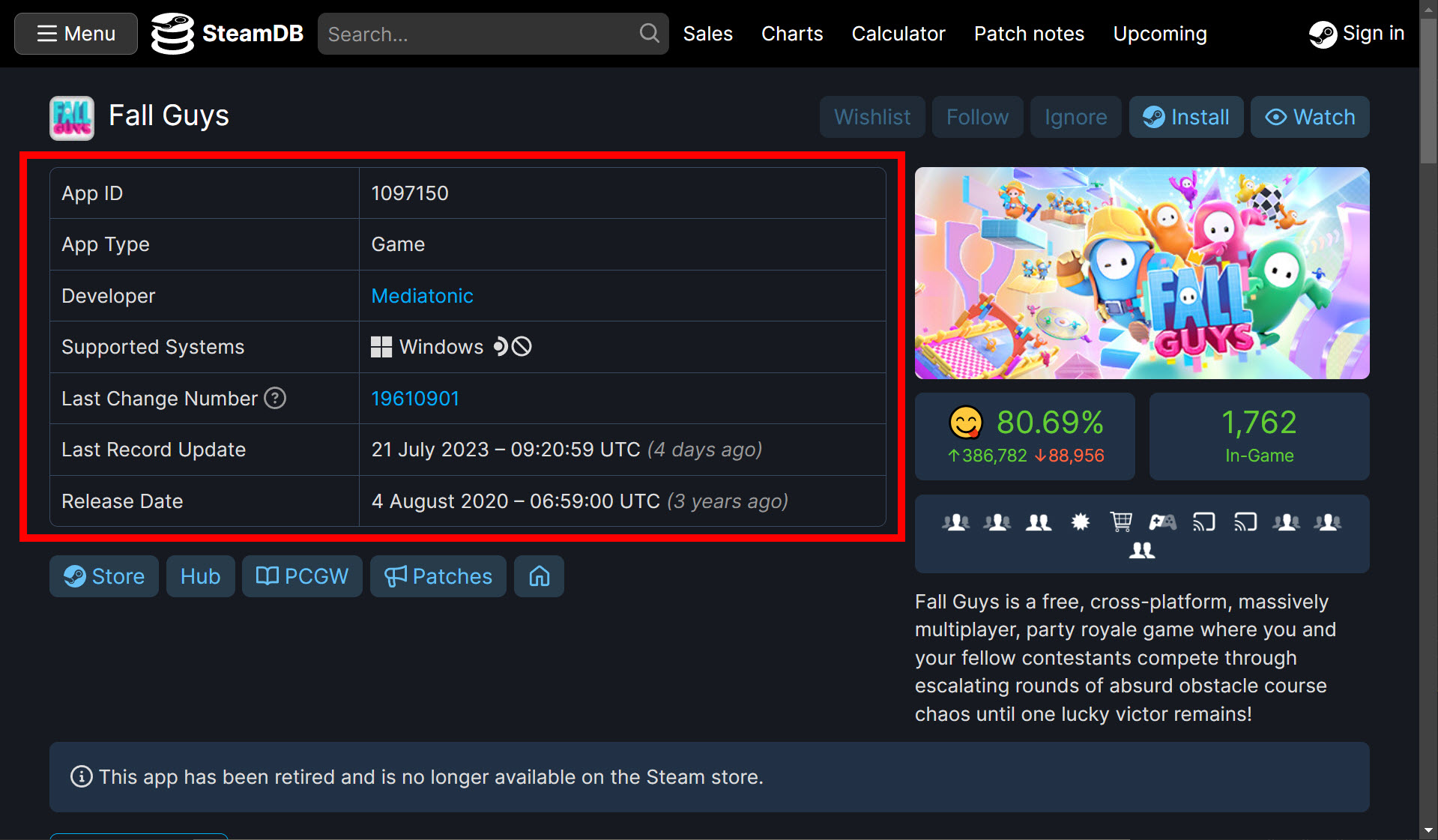1438x840 pixels.
Task: Click Sign in with Steam
Action: pyautogui.click(x=1356, y=34)
